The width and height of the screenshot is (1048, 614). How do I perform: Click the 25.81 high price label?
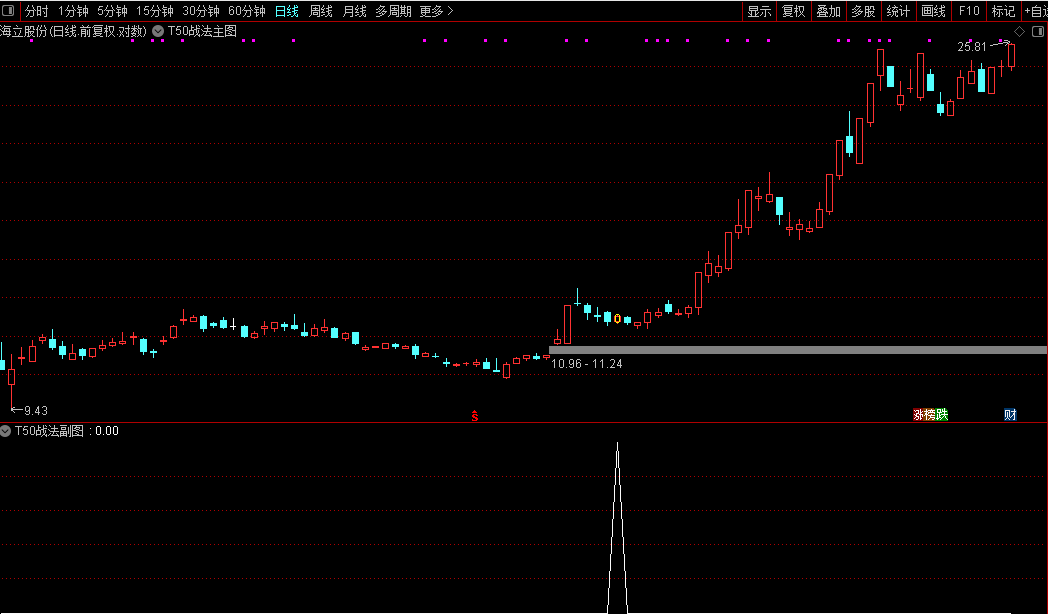coord(972,47)
